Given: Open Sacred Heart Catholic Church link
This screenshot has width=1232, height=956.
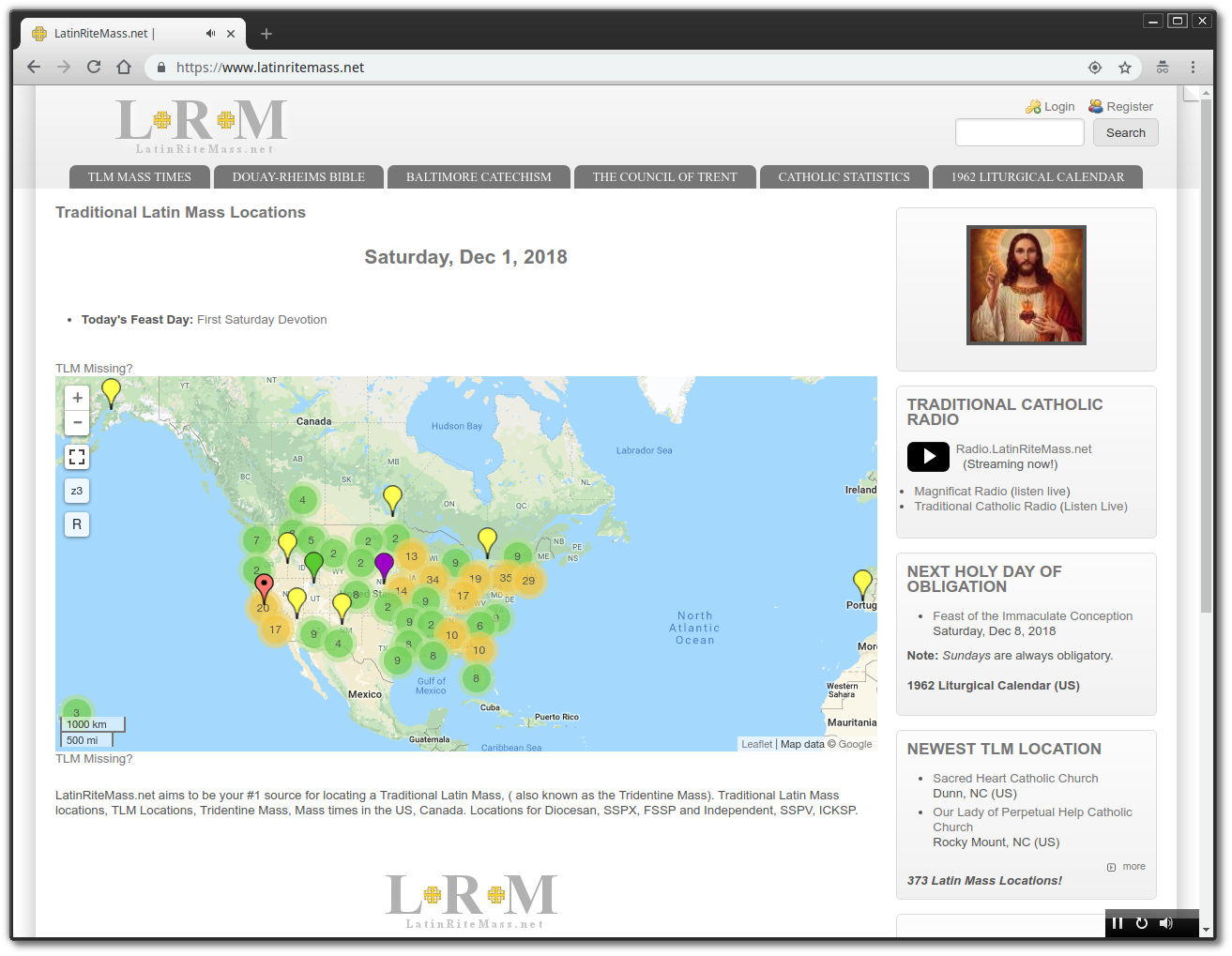Looking at the screenshot, I should (x=1015, y=779).
